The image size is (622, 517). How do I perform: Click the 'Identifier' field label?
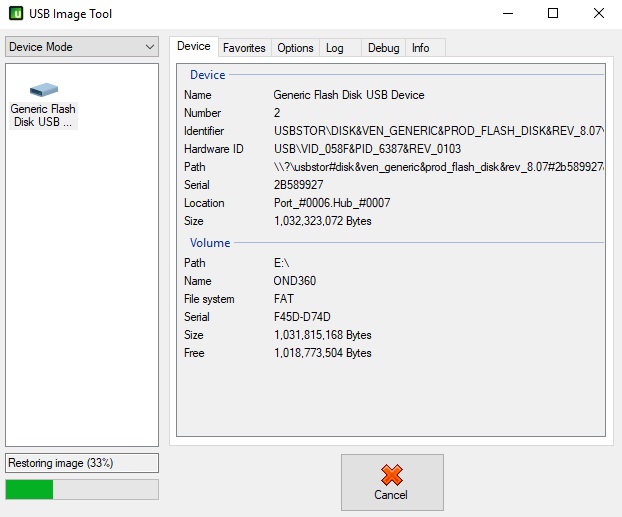(203, 131)
